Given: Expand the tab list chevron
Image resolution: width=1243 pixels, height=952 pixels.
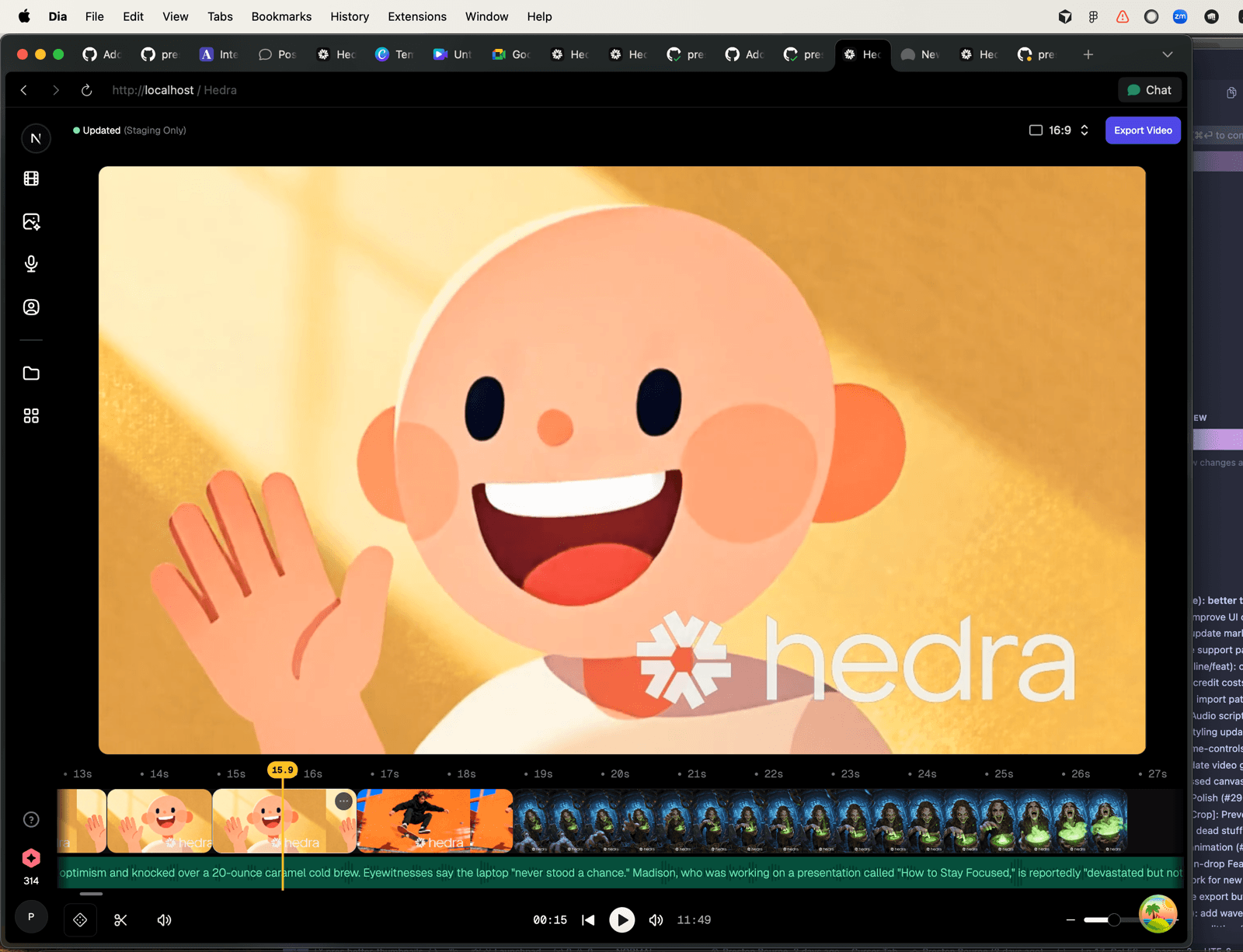Looking at the screenshot, I should pyautogui.click(x=1167, y=54).
